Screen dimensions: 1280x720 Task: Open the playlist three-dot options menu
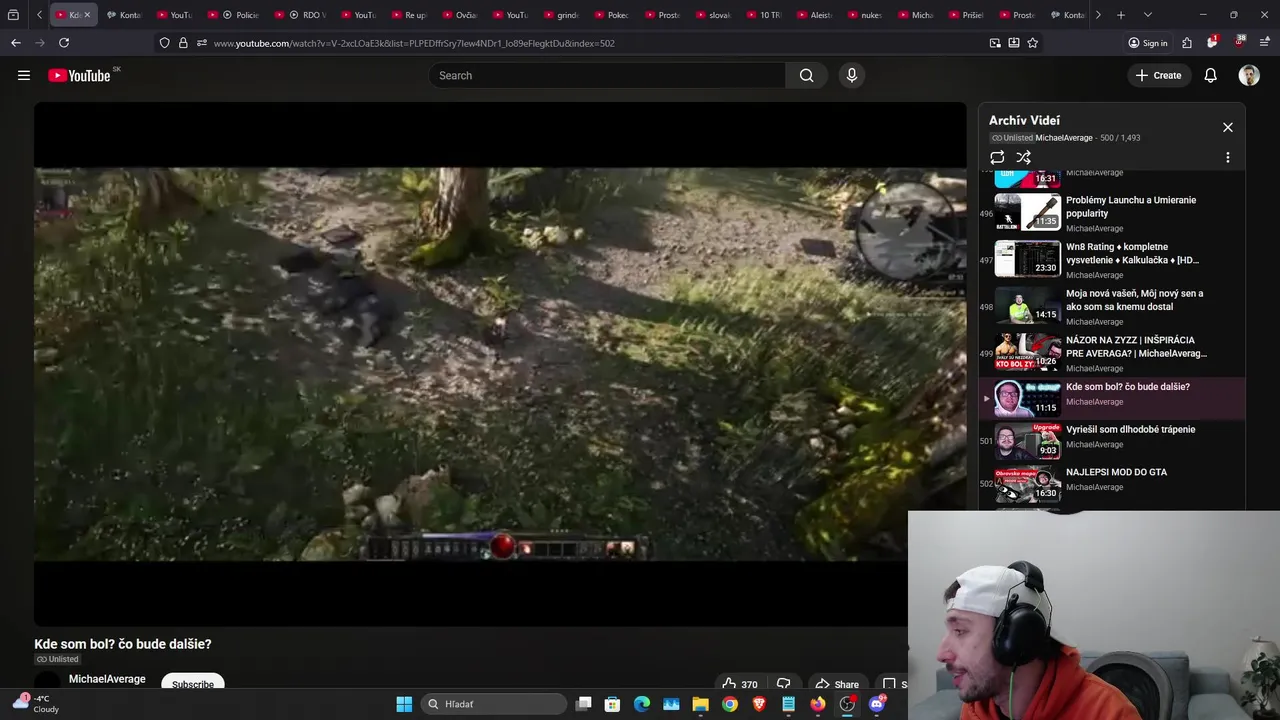pos(1228,157)
